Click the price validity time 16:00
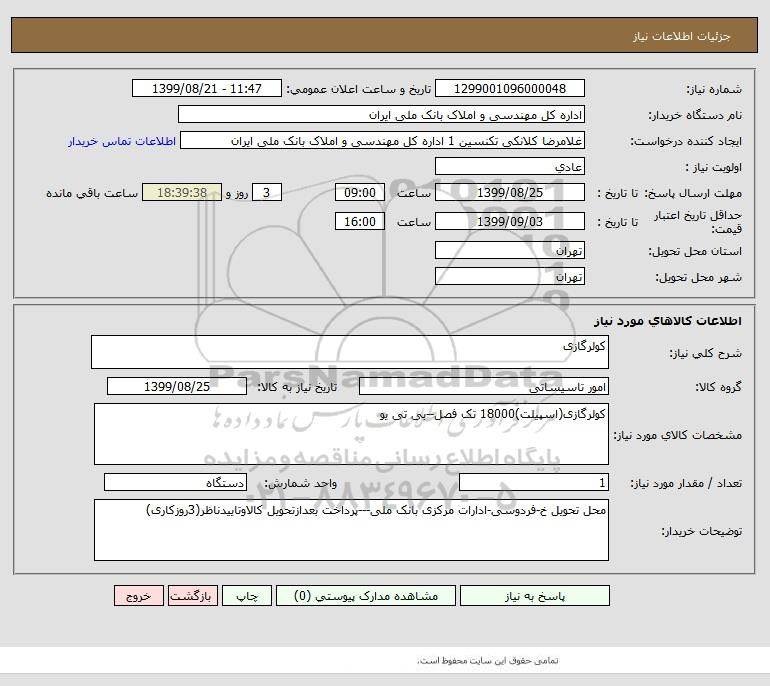Screen dimensions: 770x686 coord(359,221)
